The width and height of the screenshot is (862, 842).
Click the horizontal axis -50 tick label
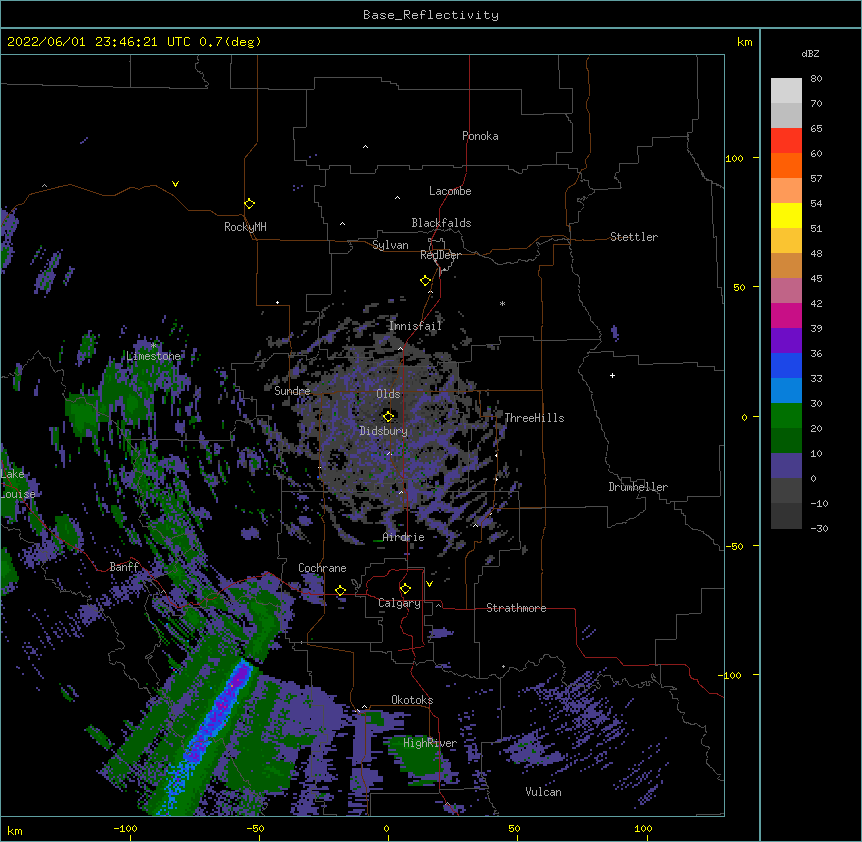click(255, 828)
